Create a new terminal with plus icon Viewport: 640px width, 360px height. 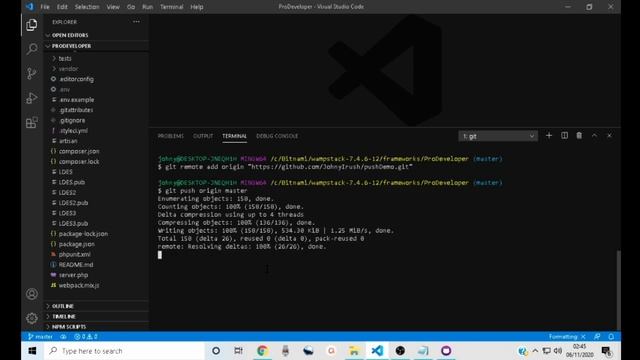pos(549,136)
